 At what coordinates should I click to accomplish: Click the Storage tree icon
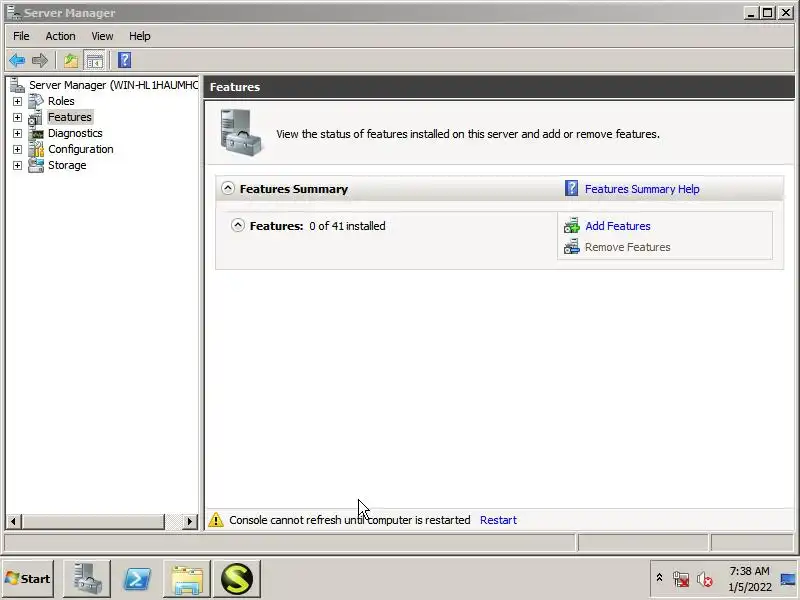pyautogui.click(x=36, y=165)
